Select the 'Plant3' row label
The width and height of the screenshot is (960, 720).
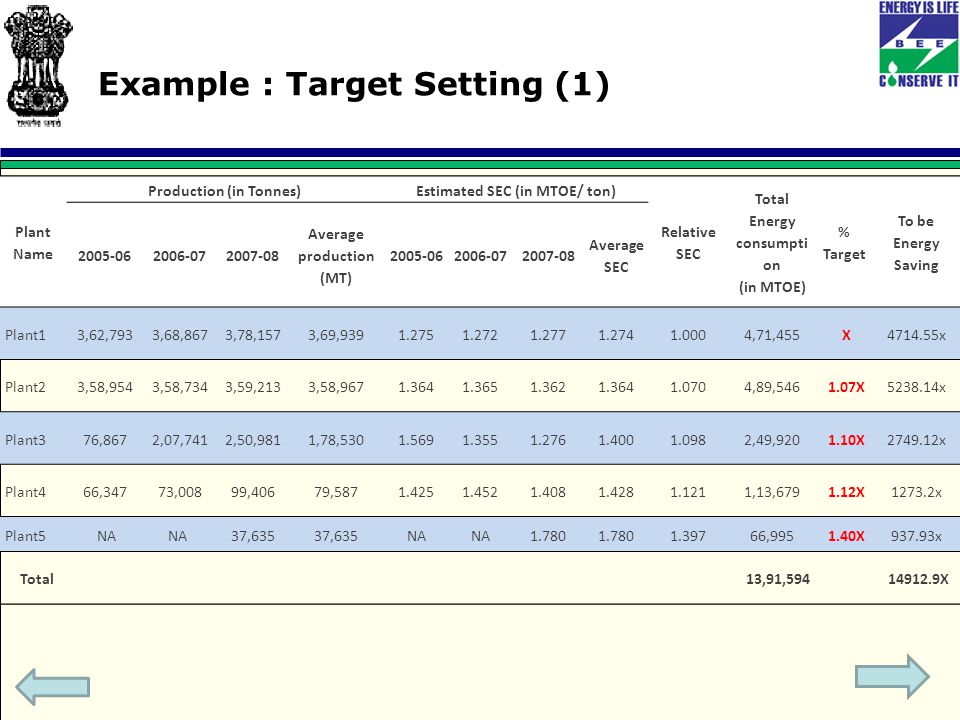point(25,440)
